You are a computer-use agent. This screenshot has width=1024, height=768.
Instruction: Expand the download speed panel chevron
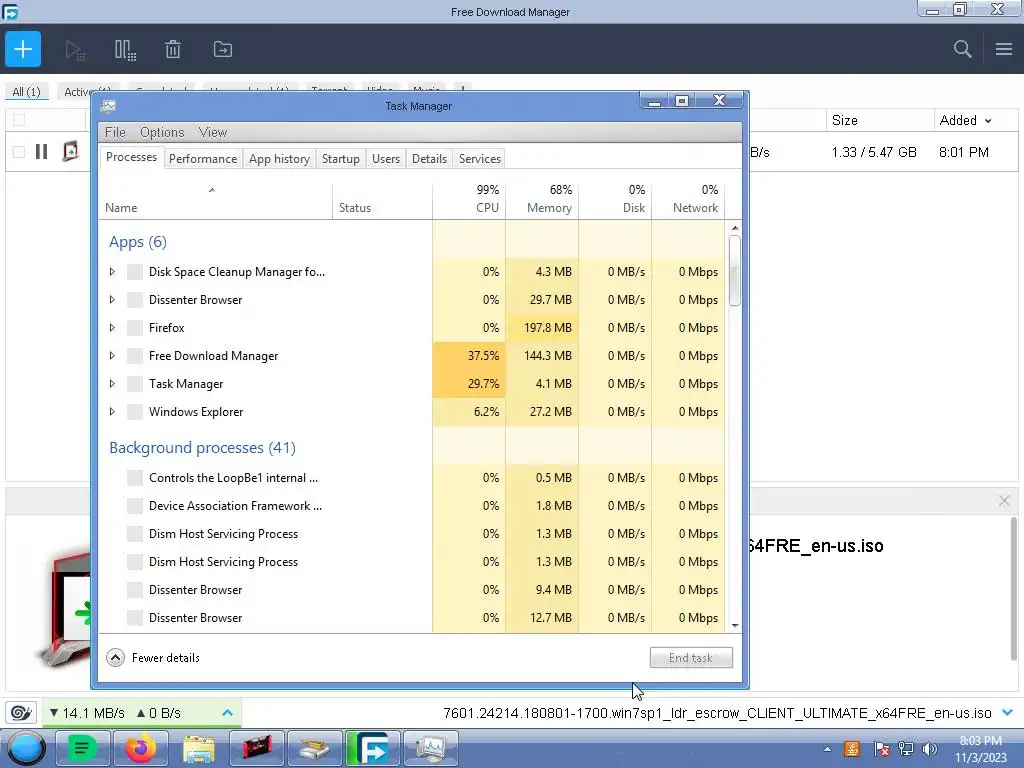[227, 712]
